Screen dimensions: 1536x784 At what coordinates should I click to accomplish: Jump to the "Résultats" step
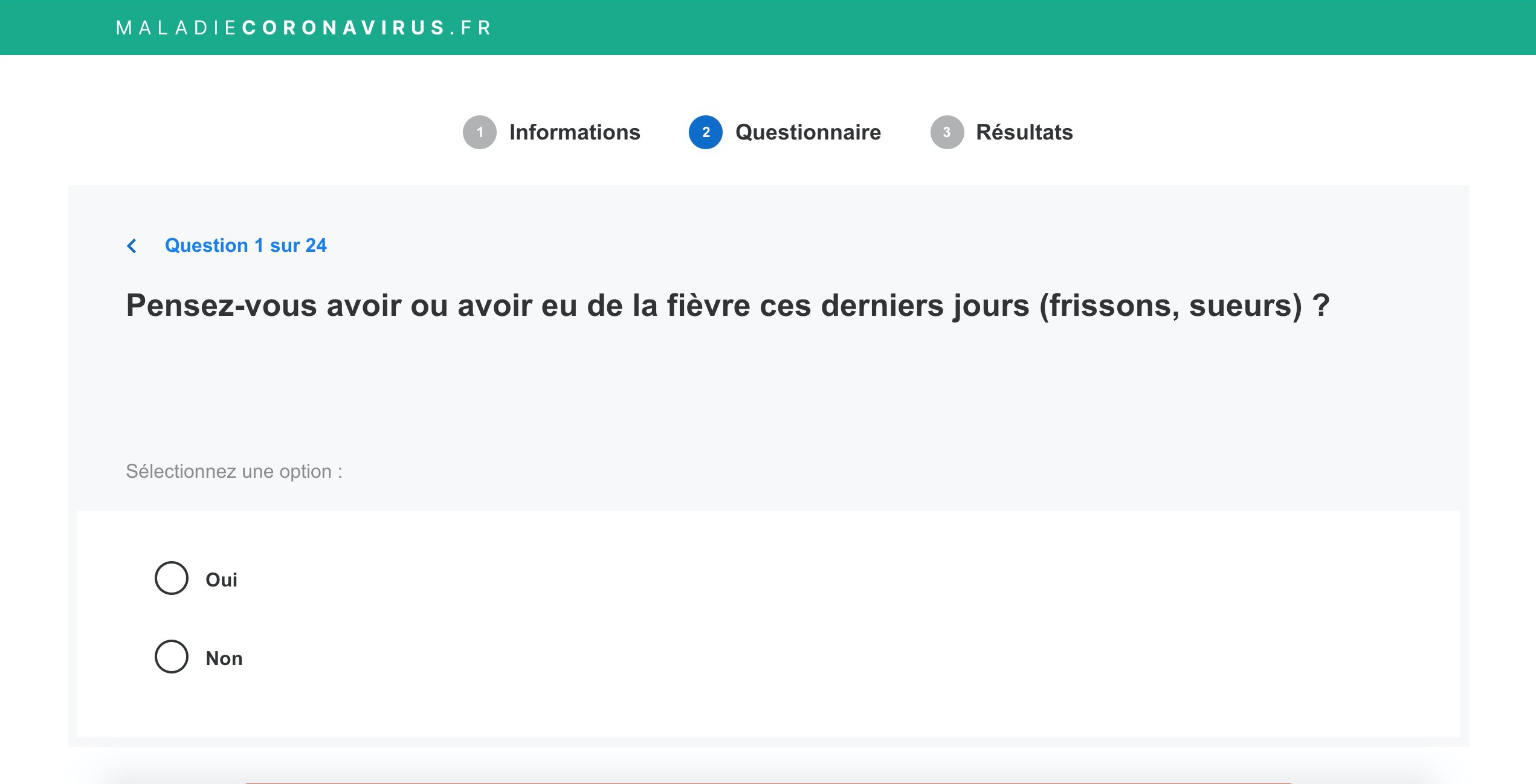(x=1024, y=132)
